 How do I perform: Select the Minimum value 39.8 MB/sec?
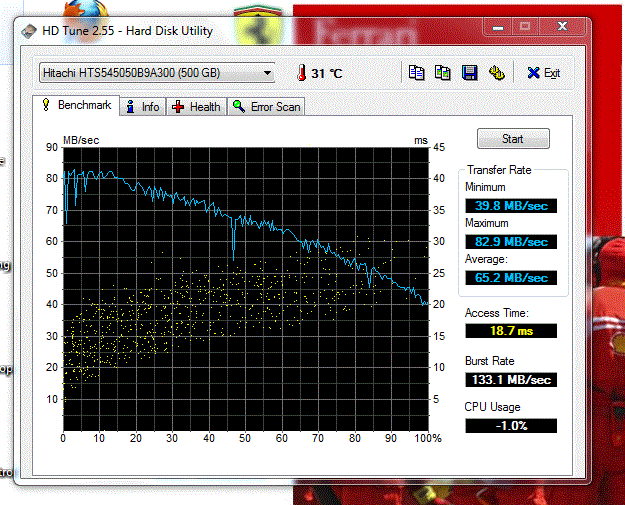[511, 206]
